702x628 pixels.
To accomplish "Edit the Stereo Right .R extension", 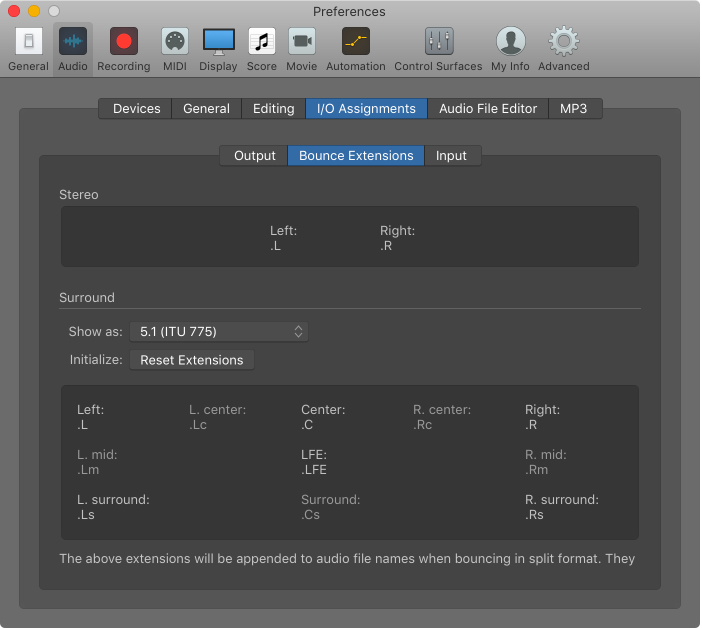I will (x=386, y=246).
